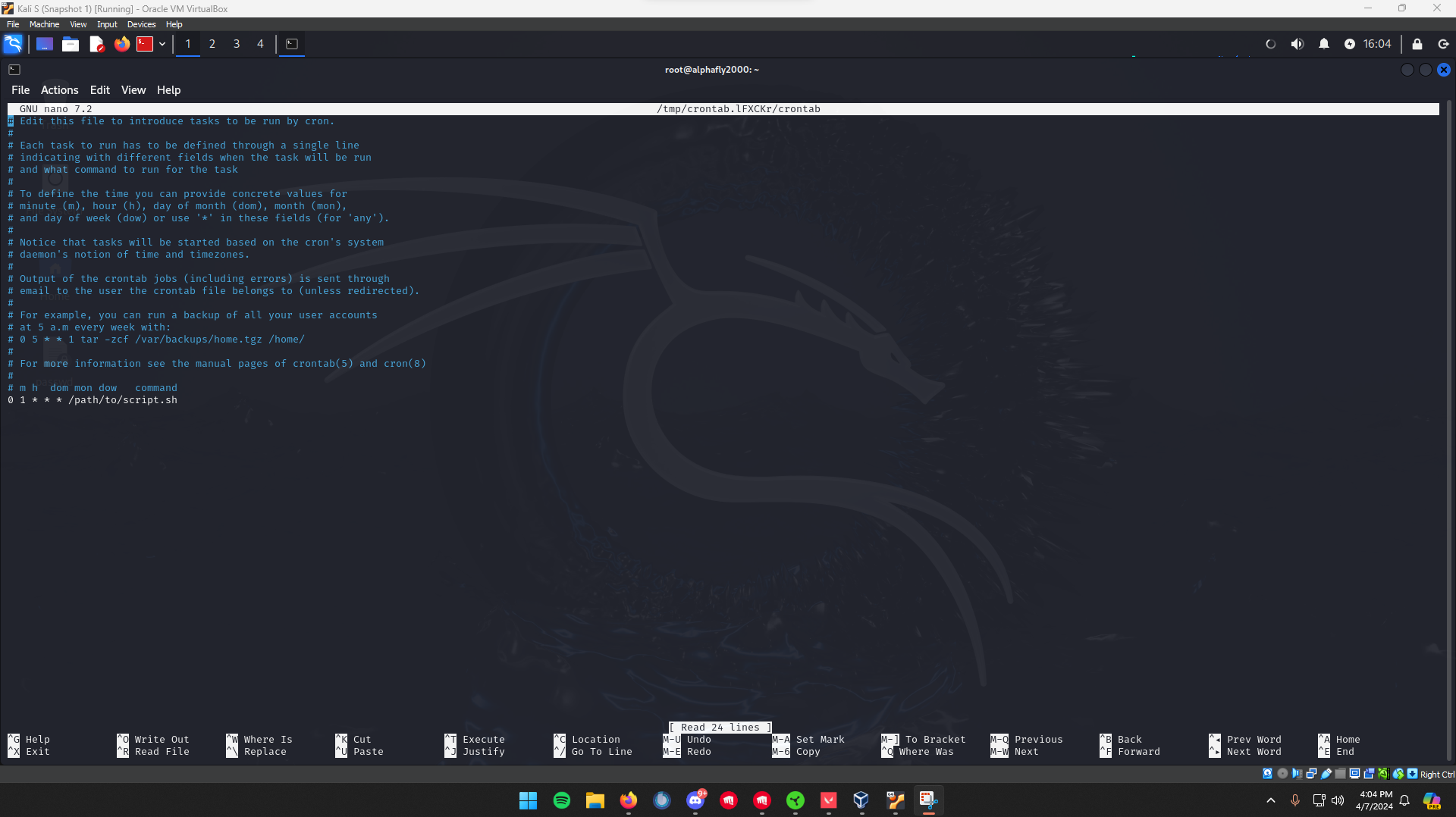The image size is (1456, 817).
Task: Lock the screen via padlock icon
Action: 1417,44
